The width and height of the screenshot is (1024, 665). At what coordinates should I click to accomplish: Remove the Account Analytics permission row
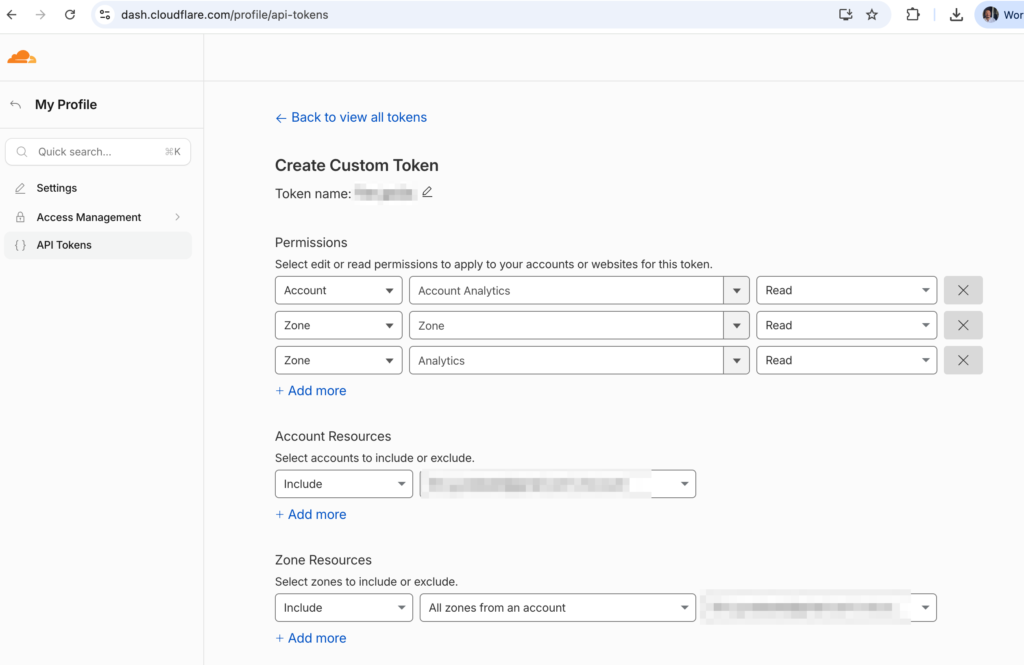(963, 290)
